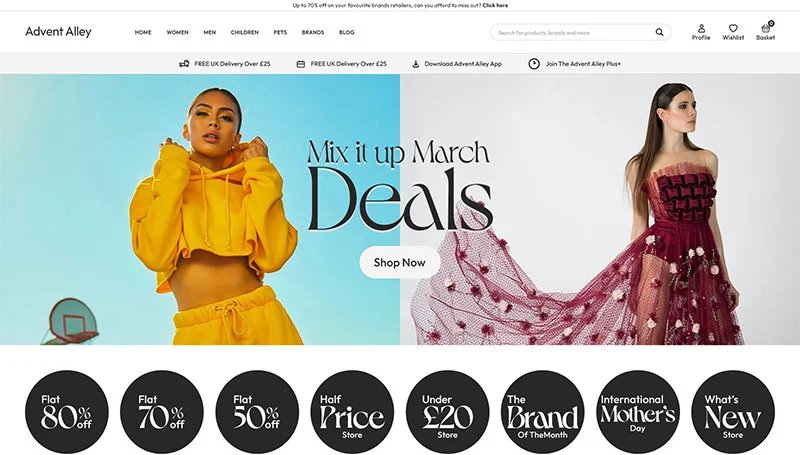Viewport: 800px width, 455px height.
Task: Click the magnifying glass search icon
Action: pyautogui.click(x=659, y=32)
